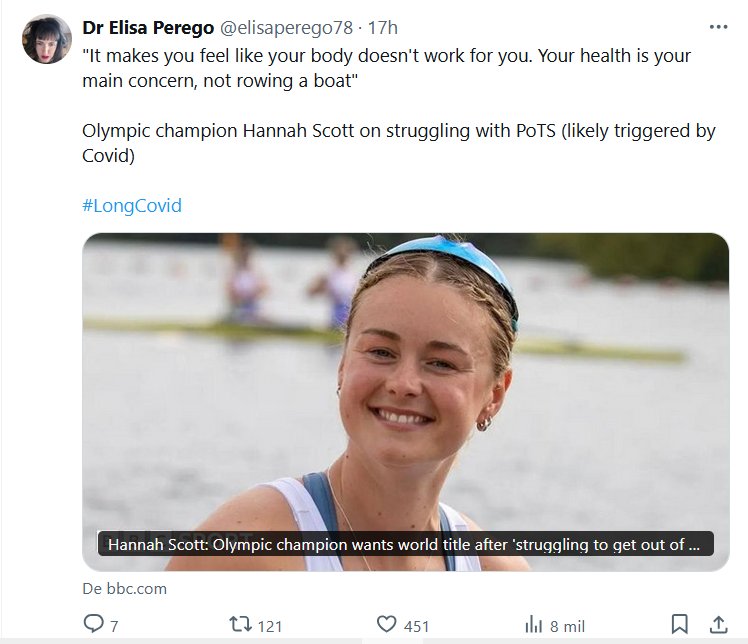Click the 451 likes count

coord(415,626)
